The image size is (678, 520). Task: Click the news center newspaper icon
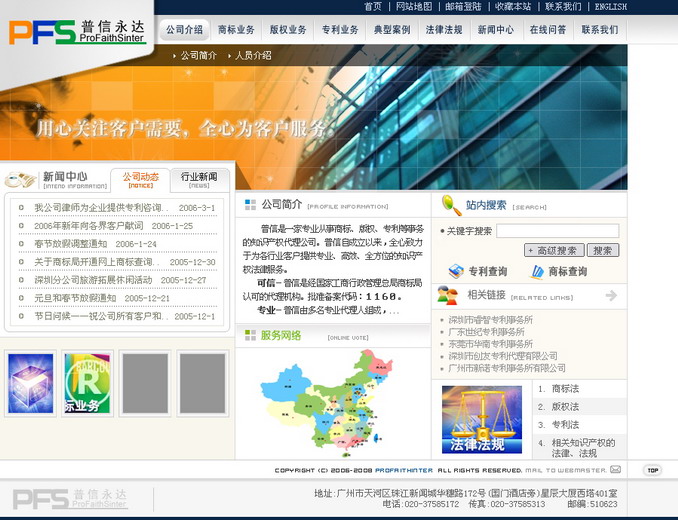pyautogui.click(x=20, y=180)
